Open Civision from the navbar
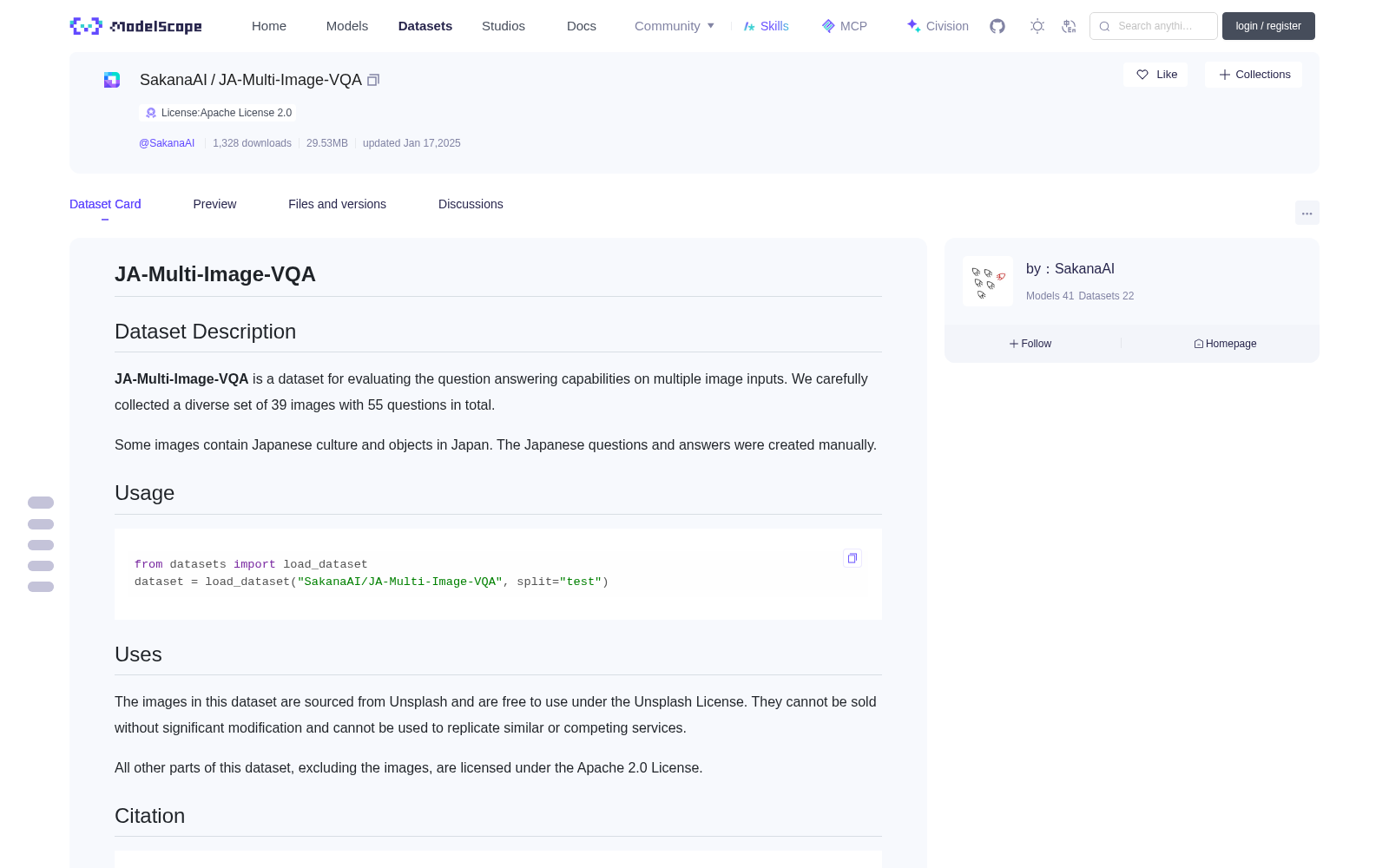The width and height of the screenshot is (1389, 868). (938, 26)
